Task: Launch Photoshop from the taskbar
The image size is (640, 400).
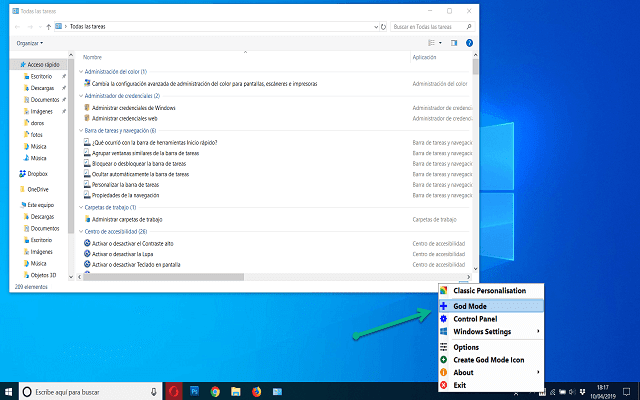Action: point(194,390)
